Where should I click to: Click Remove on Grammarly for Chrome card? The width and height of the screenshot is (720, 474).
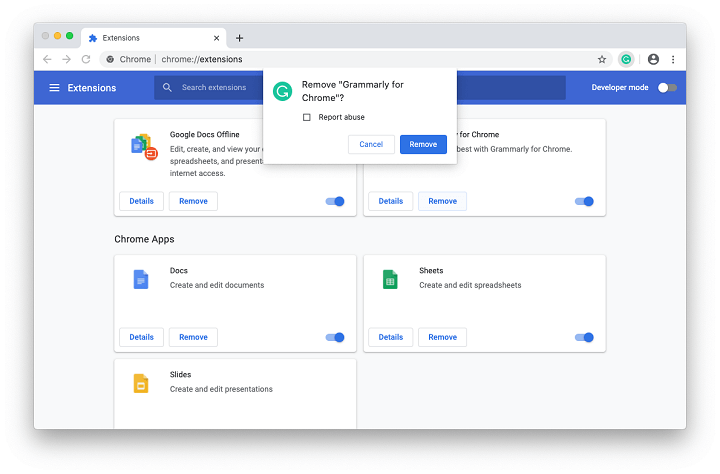coord(443,201)
